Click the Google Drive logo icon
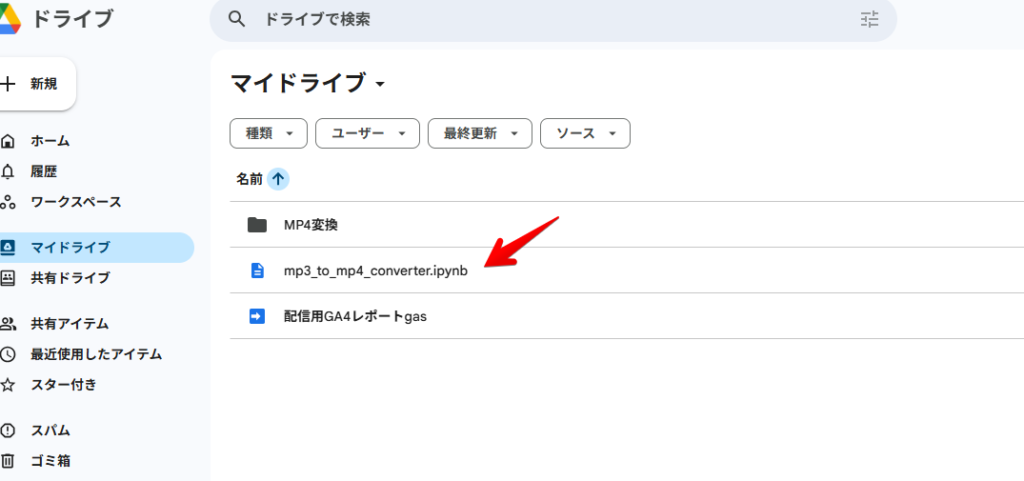The width and height of the screenshot is (1024, 481). tap(9, 18)
